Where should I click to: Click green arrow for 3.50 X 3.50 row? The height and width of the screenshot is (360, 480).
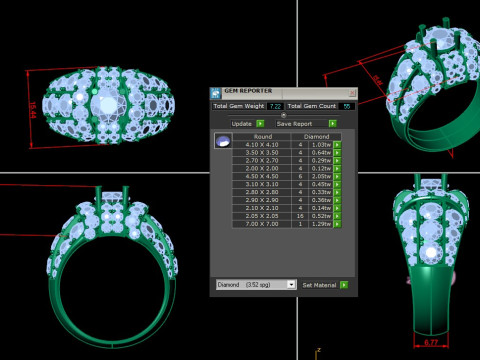point(337,153)
